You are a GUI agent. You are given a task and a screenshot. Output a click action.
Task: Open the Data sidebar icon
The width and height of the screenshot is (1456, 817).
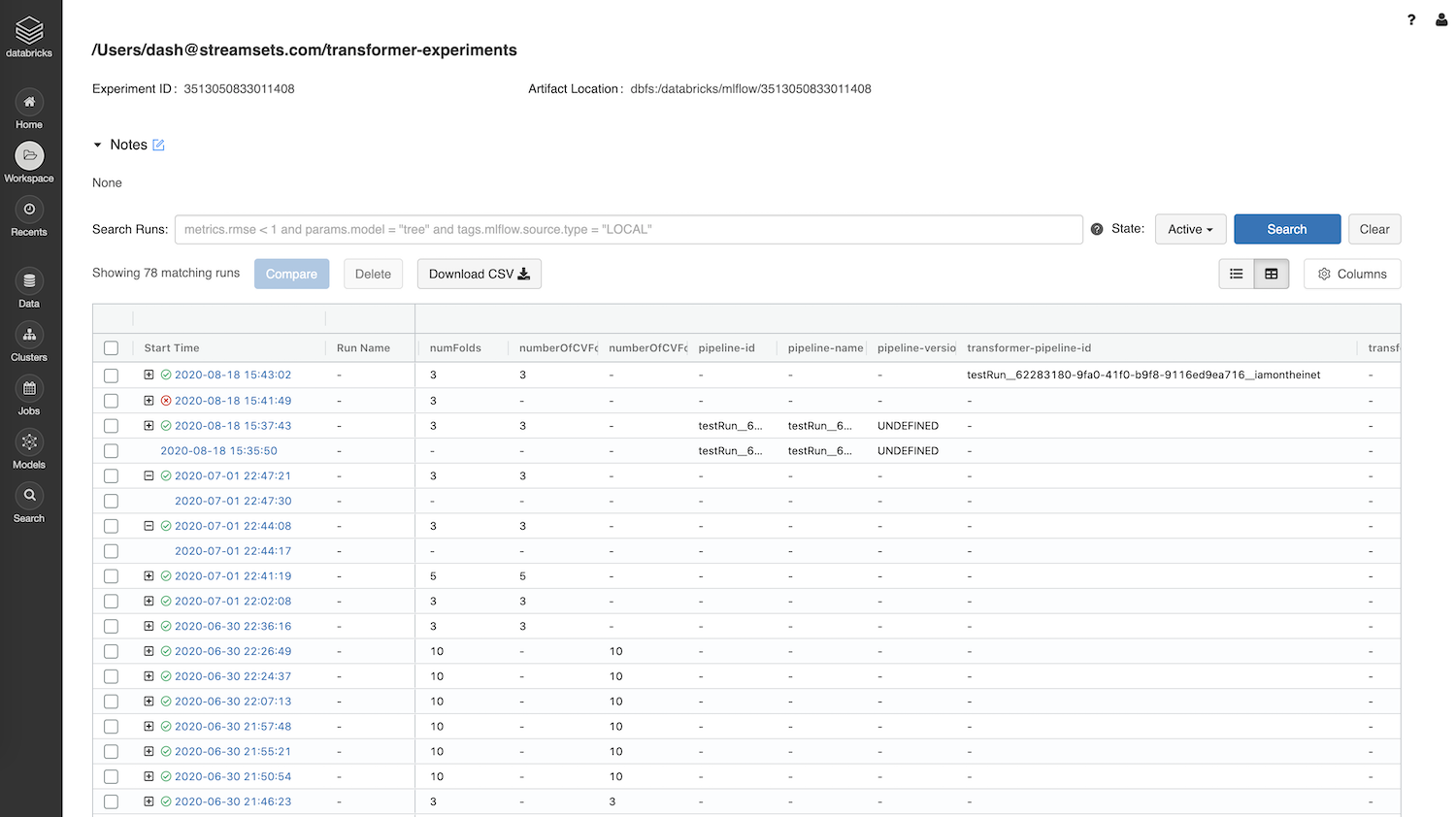29,281
